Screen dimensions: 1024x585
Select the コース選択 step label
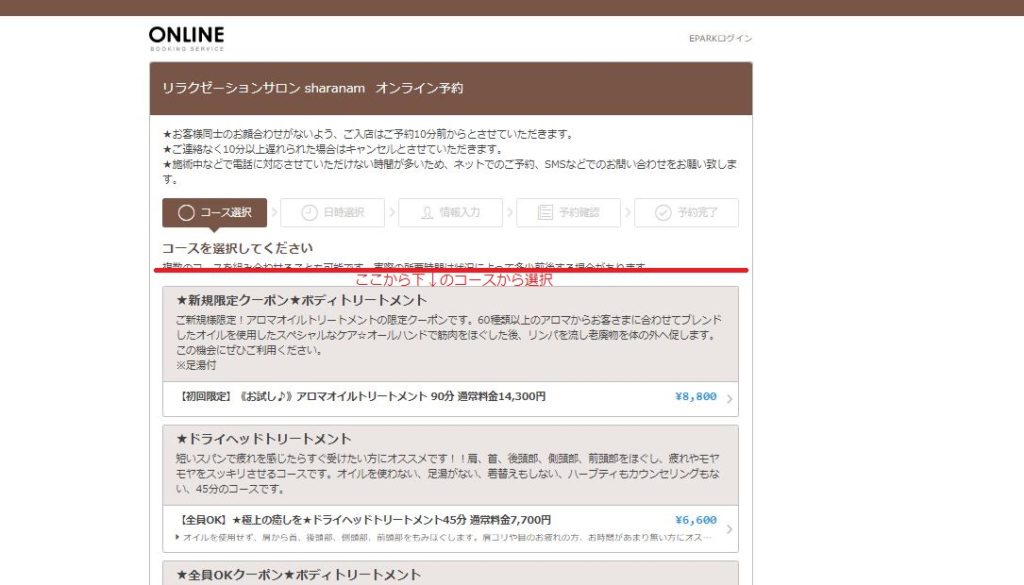226,213
